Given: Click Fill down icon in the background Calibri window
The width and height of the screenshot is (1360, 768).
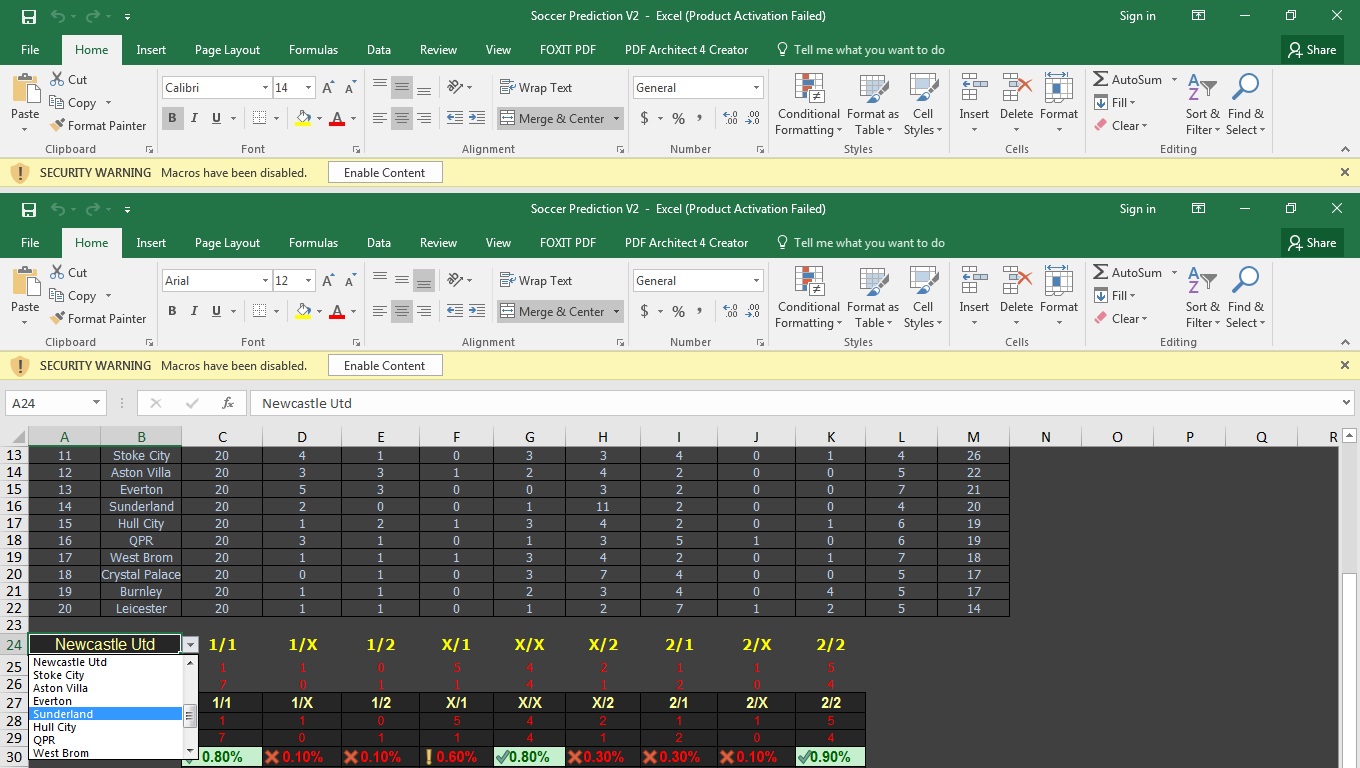Looking at the screenshot, I should (x=1101, y=103).
